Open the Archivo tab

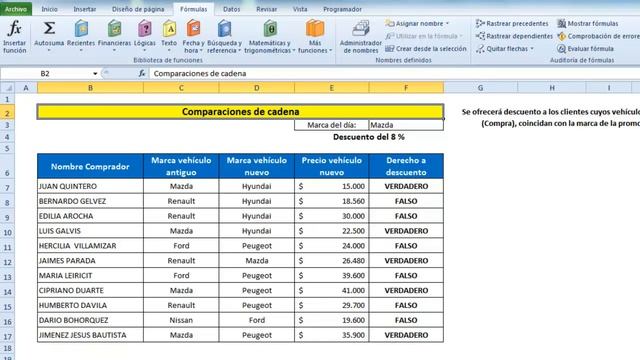point(16,9)
